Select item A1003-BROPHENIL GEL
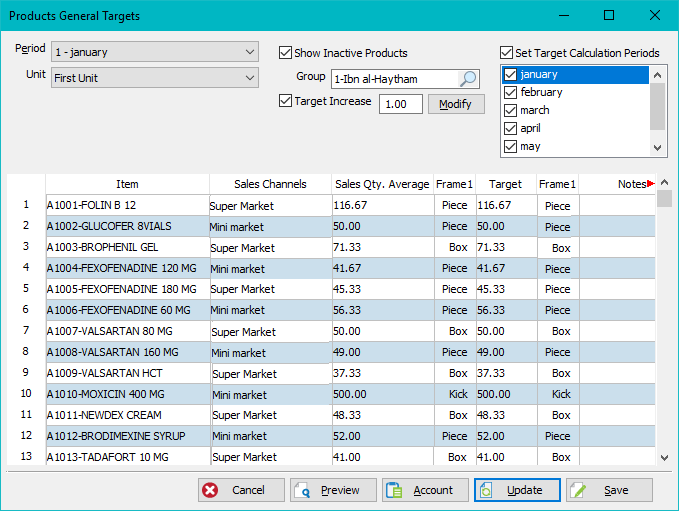Screen dimensions: 679x511 (x=128, y=247)
